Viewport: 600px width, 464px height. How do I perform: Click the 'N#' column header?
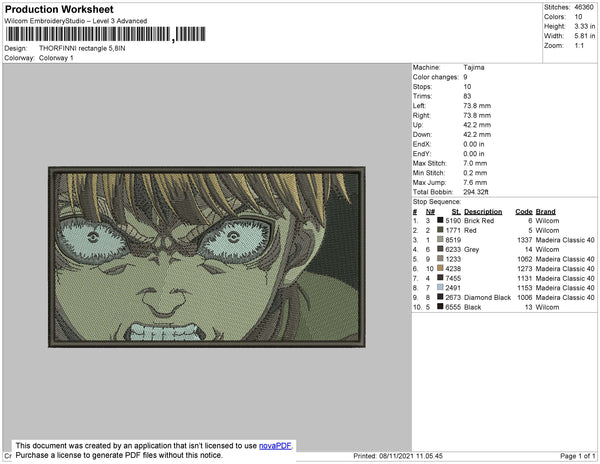click(430, 212)
